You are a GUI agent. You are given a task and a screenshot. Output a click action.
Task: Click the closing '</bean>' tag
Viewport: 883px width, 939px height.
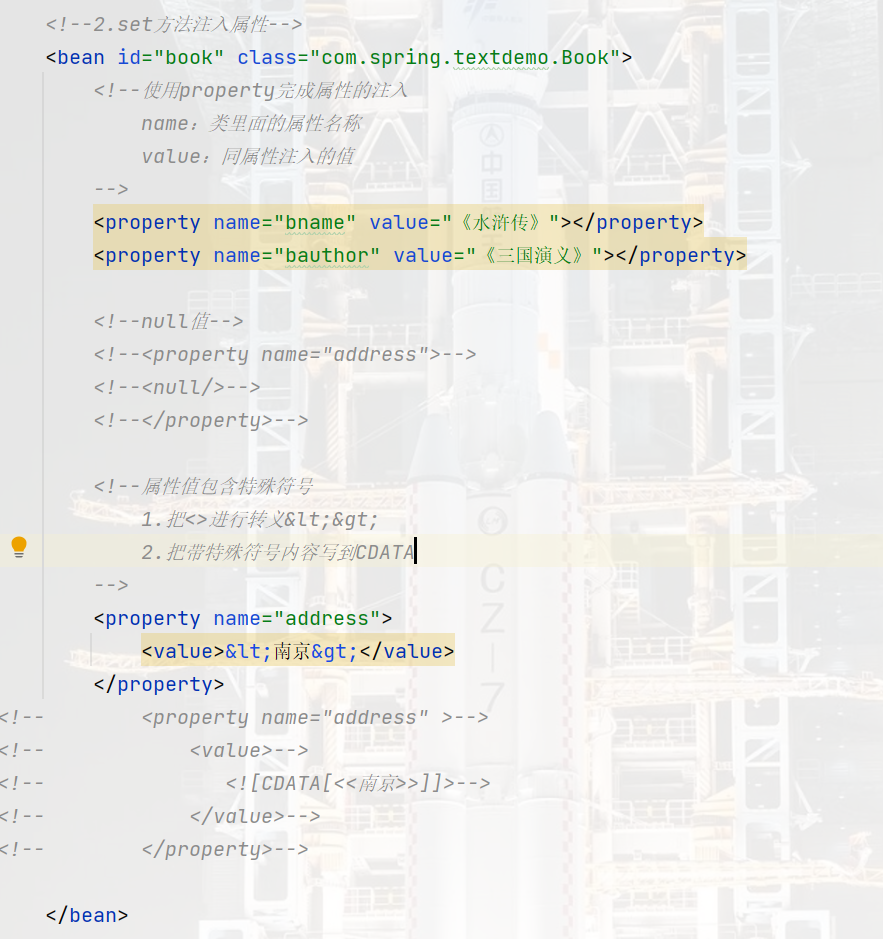click(87, 915)
